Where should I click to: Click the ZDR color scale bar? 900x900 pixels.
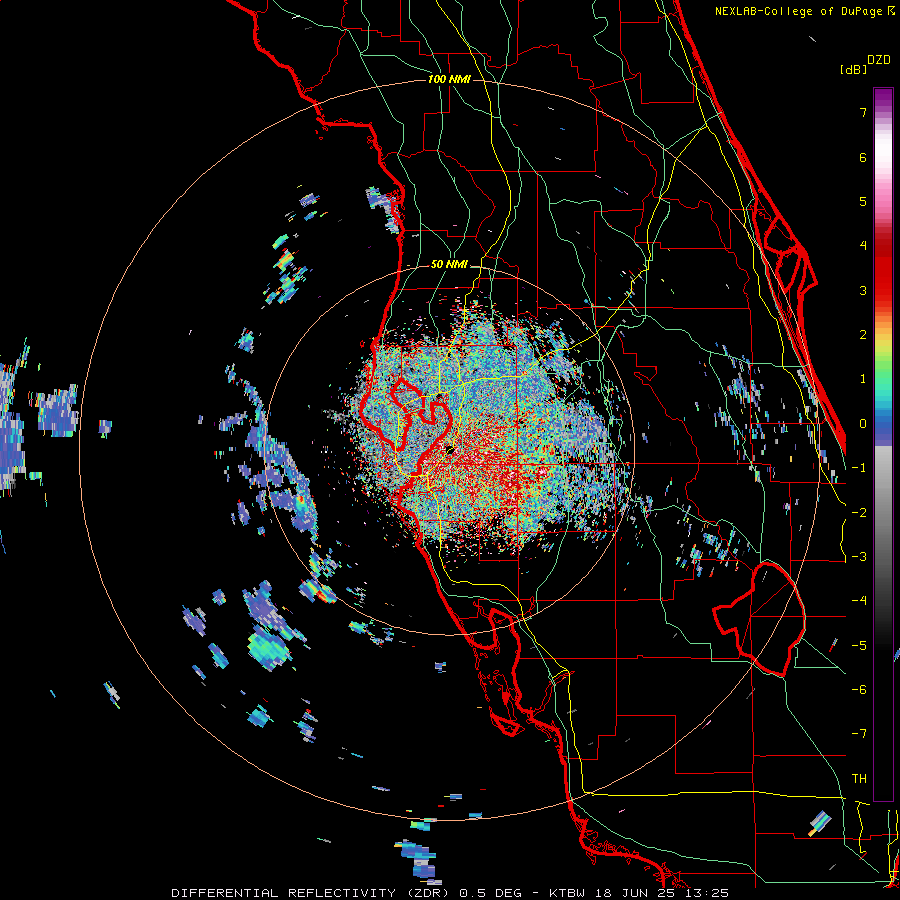883,444
